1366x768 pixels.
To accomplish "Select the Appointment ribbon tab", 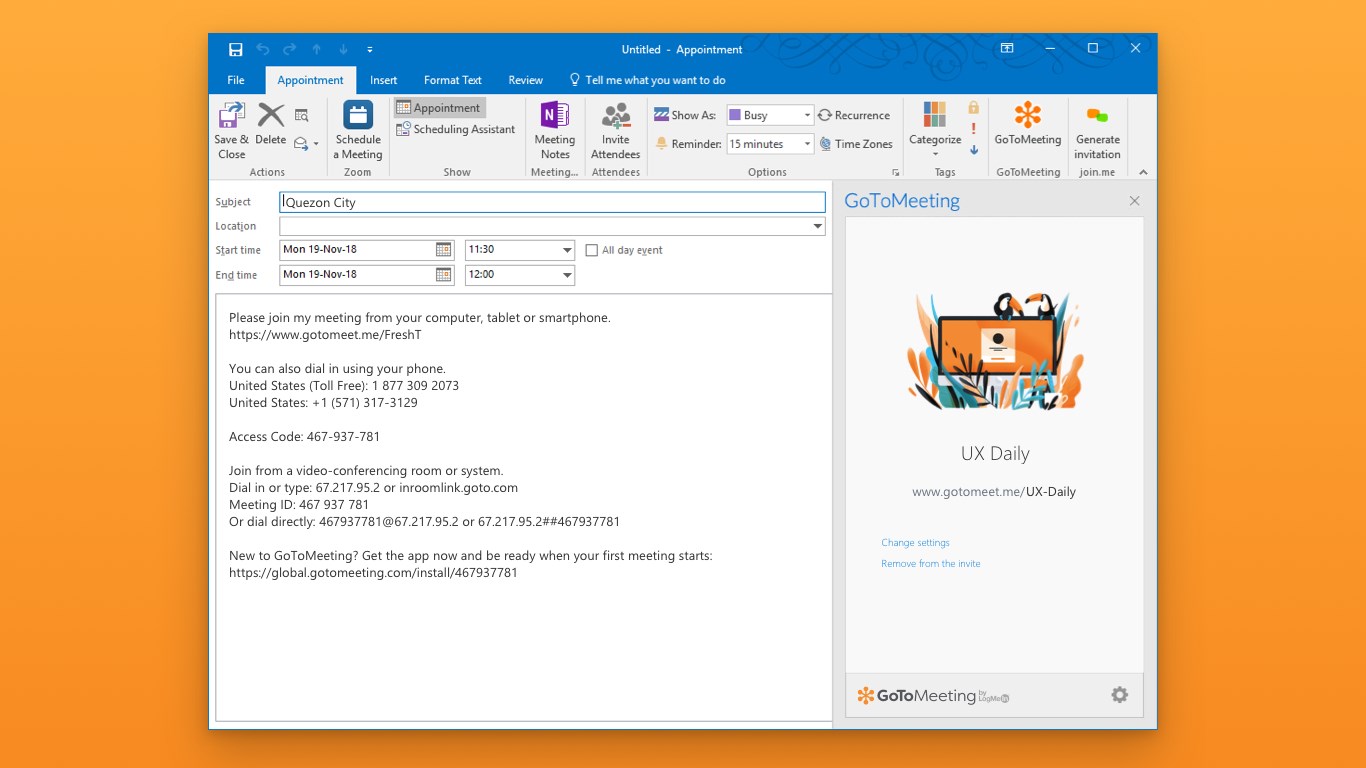I will pos(311,80).
